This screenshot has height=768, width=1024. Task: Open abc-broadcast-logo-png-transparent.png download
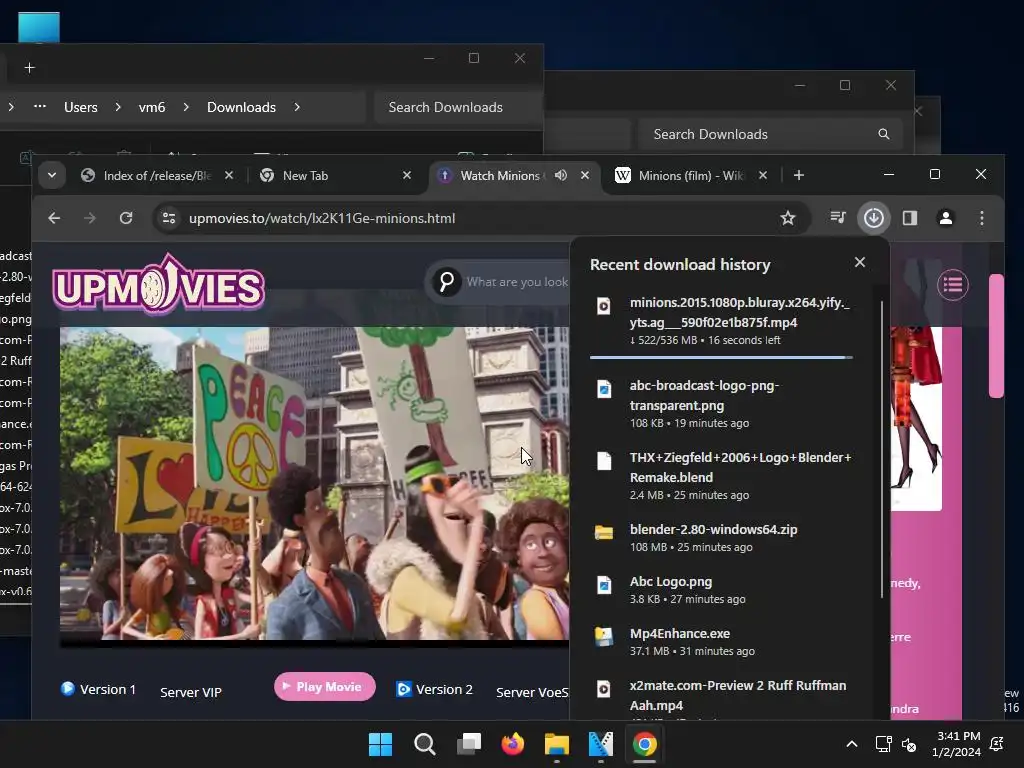721,404
